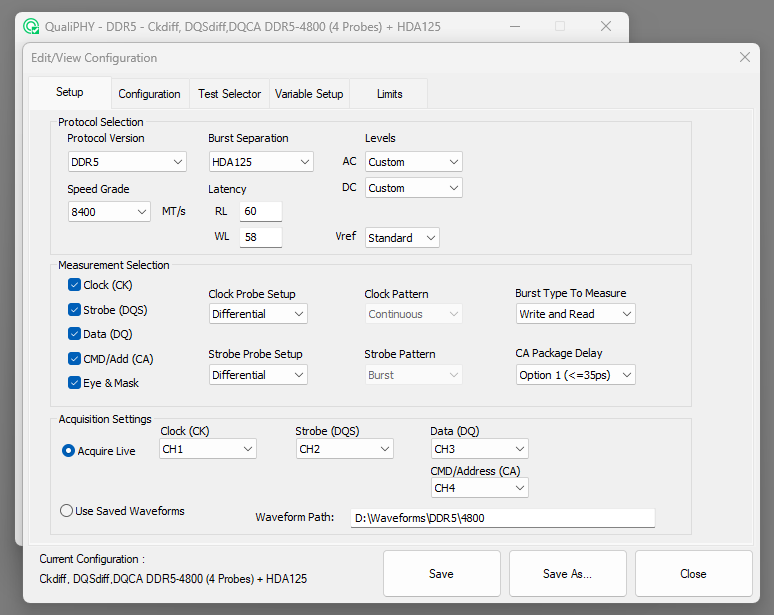Click the Close button

pyautogui.click(x=694, y=574)
